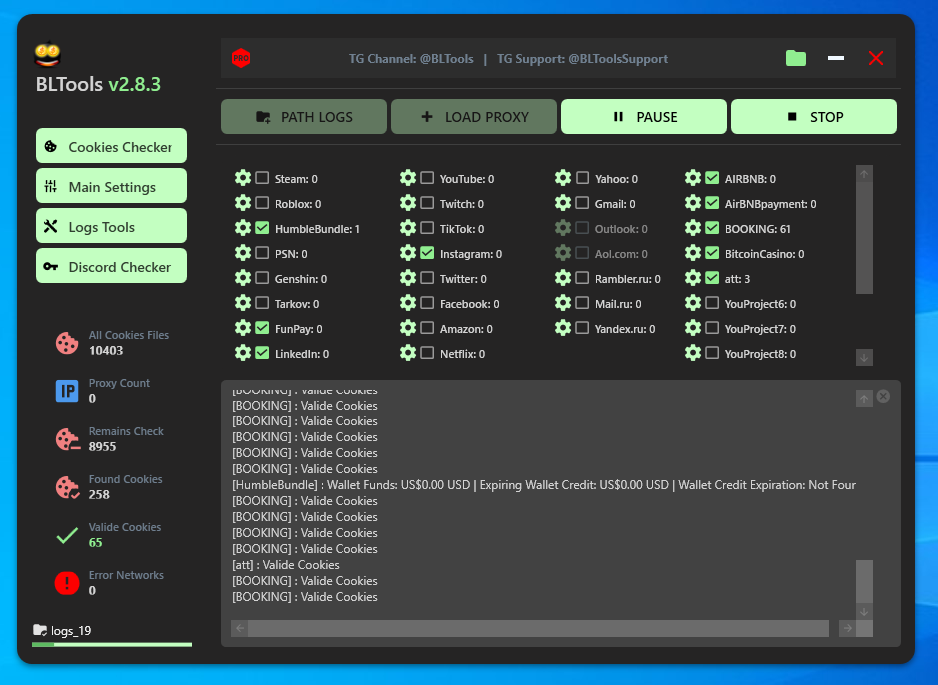Uncheck the BOOKING checkbox
The image size is (938, 685).
point(712,228)
